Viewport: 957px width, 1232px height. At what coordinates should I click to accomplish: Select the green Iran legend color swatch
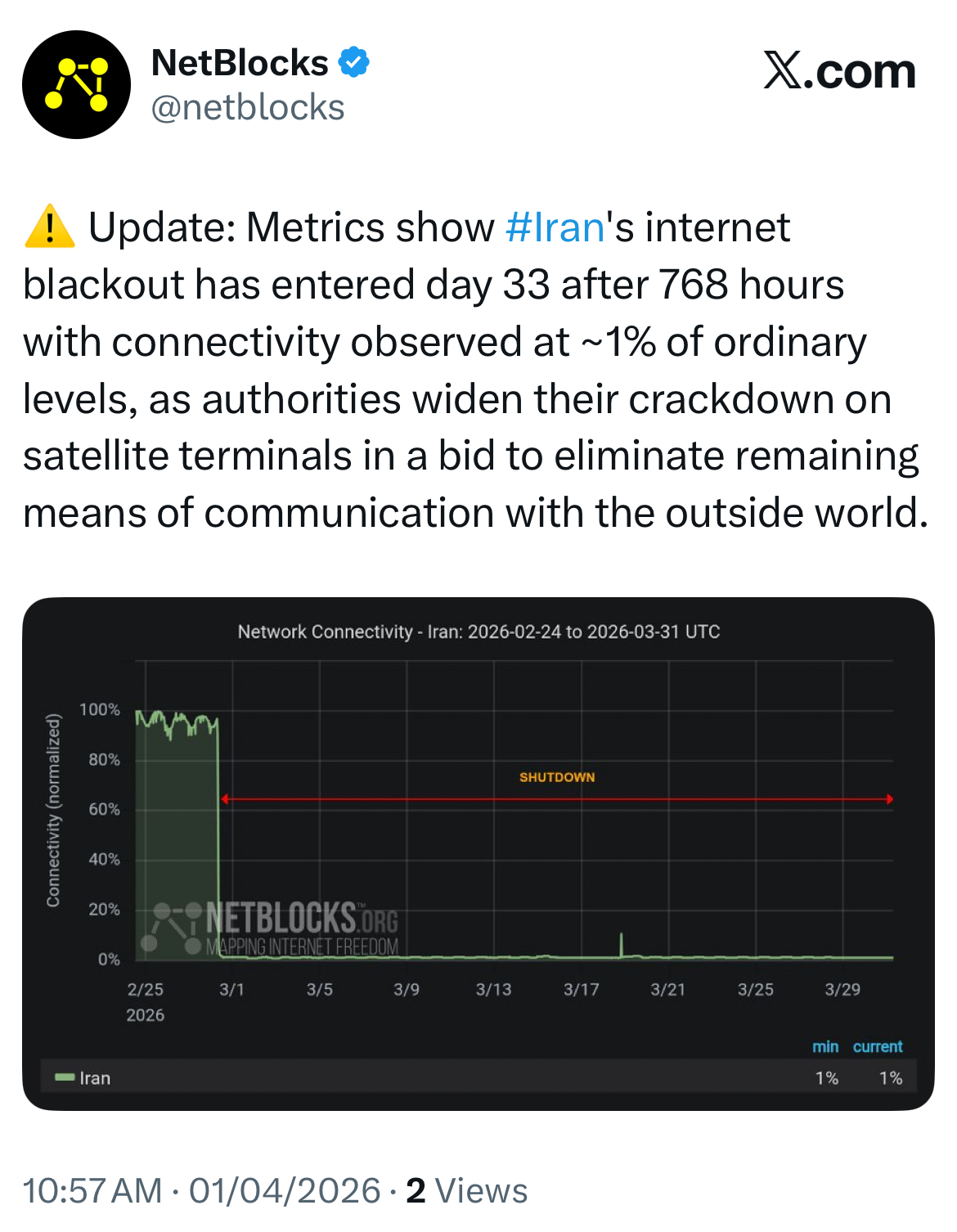pos(64,1078)
